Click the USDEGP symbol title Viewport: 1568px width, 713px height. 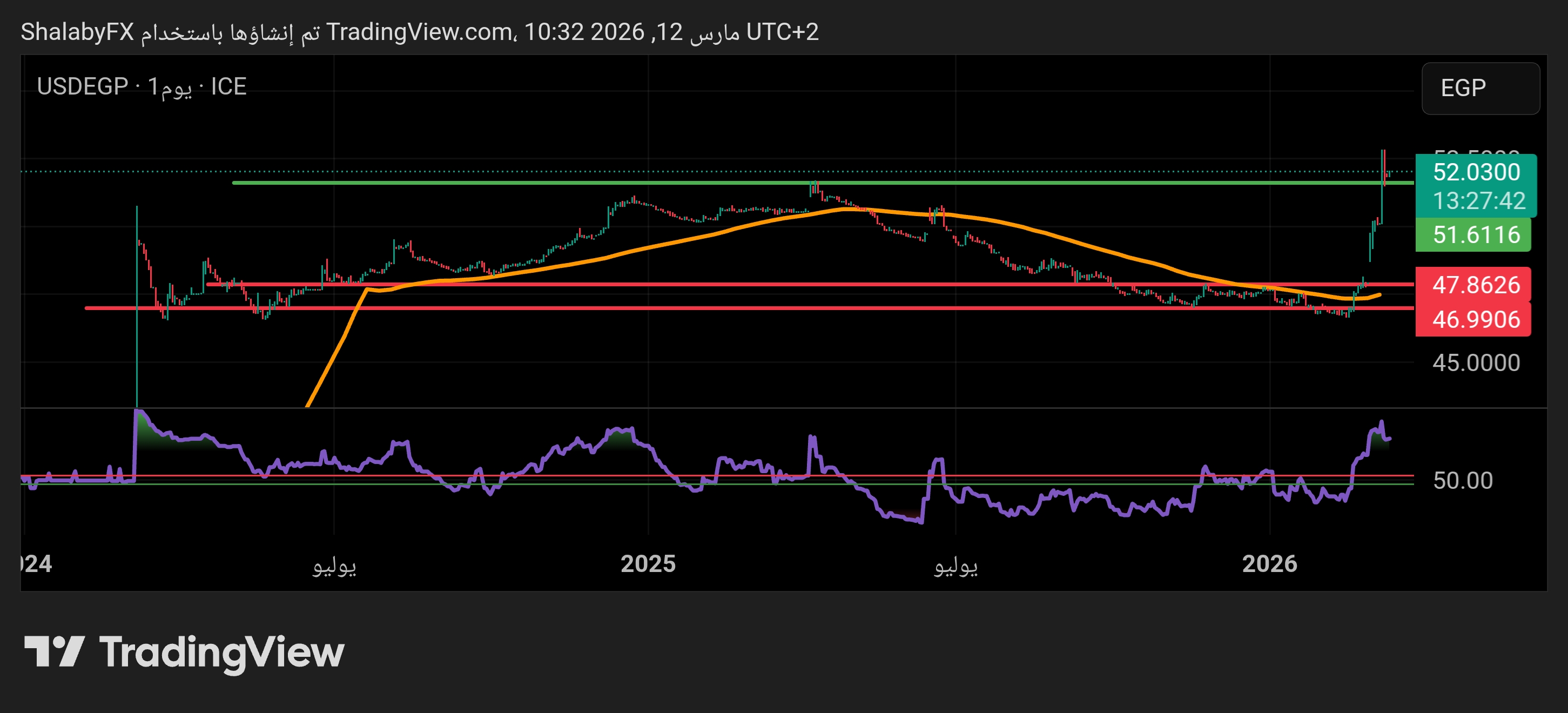point(82,86)
